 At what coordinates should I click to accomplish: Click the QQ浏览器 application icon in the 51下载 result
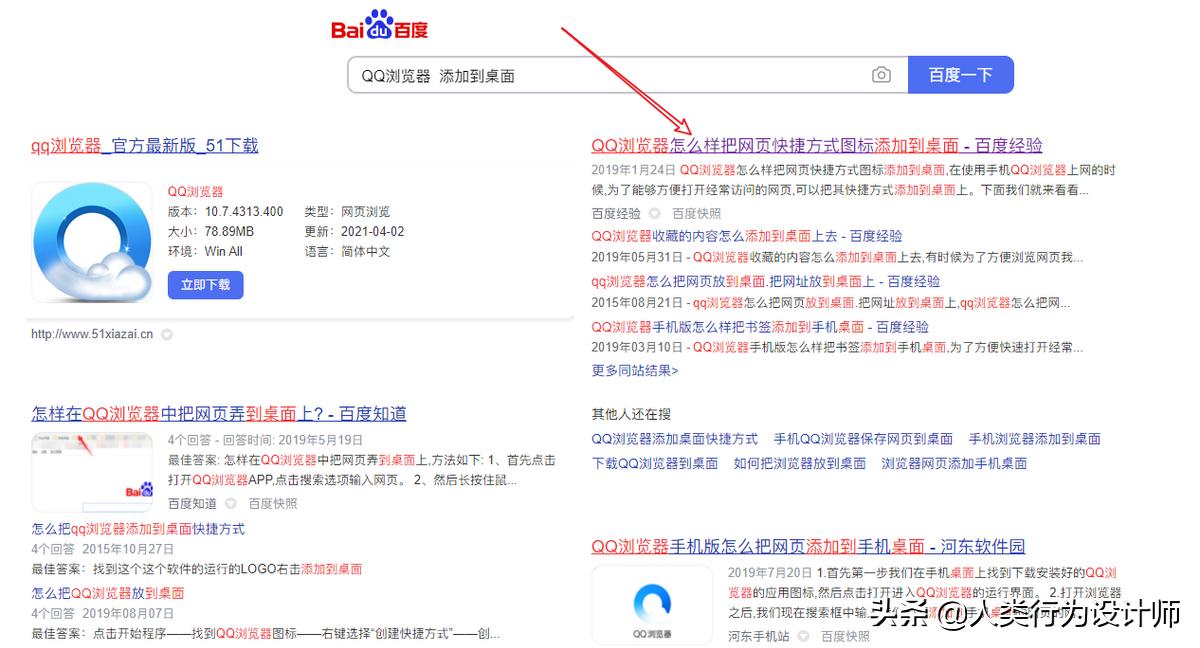(x=92, y=244)
